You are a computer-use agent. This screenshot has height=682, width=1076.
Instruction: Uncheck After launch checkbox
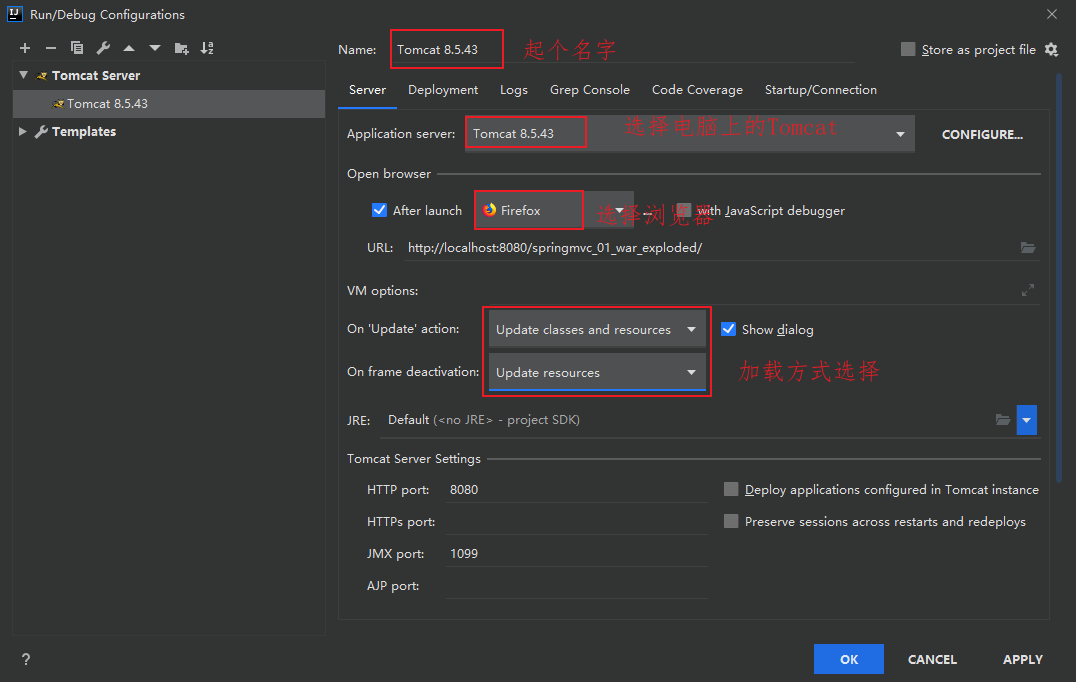[x=379, y=210]
